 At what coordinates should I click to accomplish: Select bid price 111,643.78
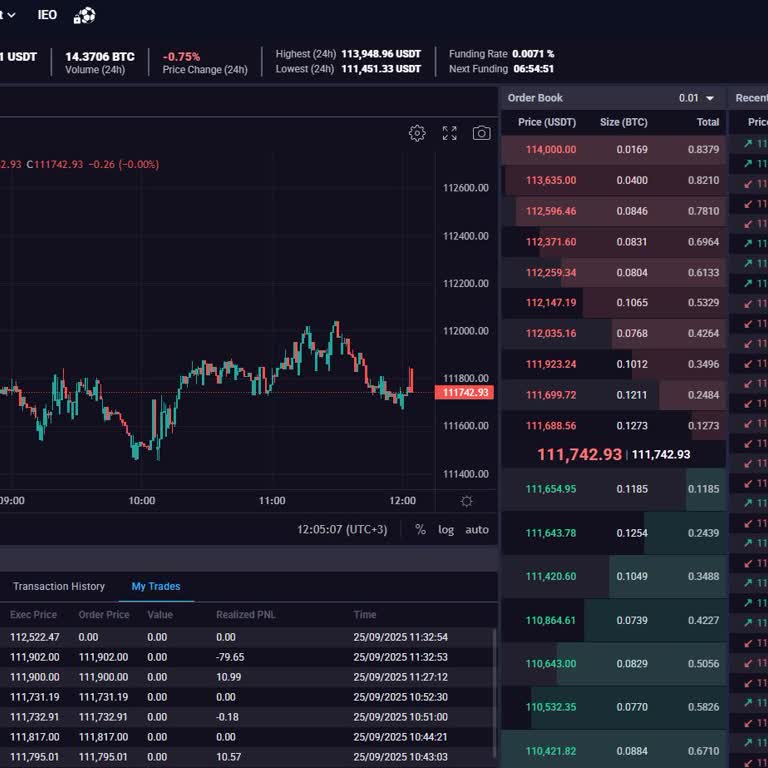551,533
